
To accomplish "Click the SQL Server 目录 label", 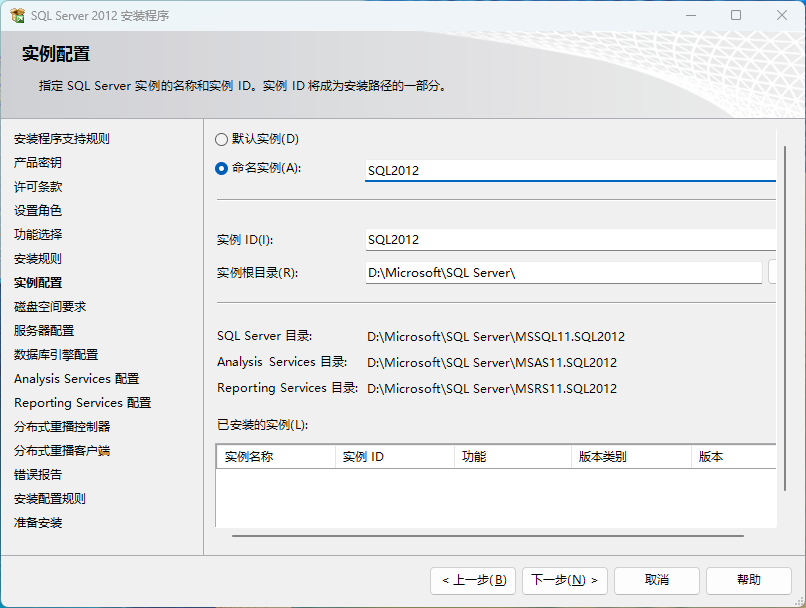I will pyautogui.click(x=265, y=336).
